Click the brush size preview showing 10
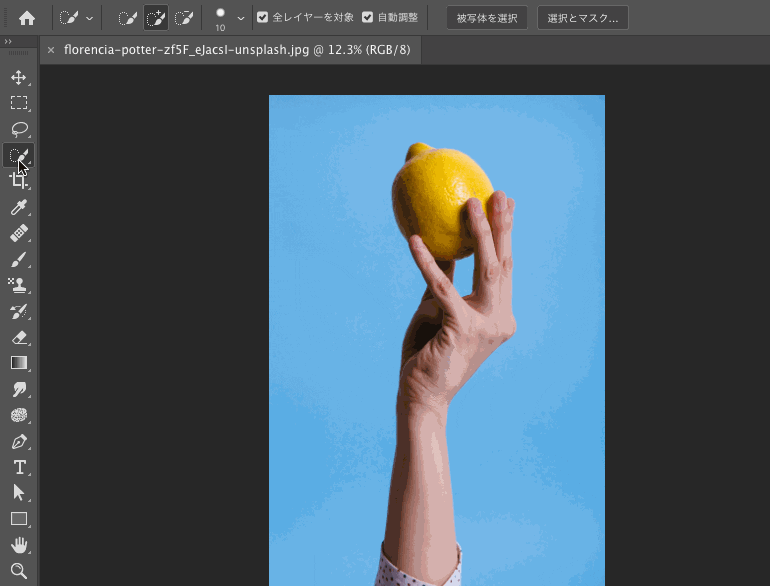Screen dimensions: 770x586 220,19
